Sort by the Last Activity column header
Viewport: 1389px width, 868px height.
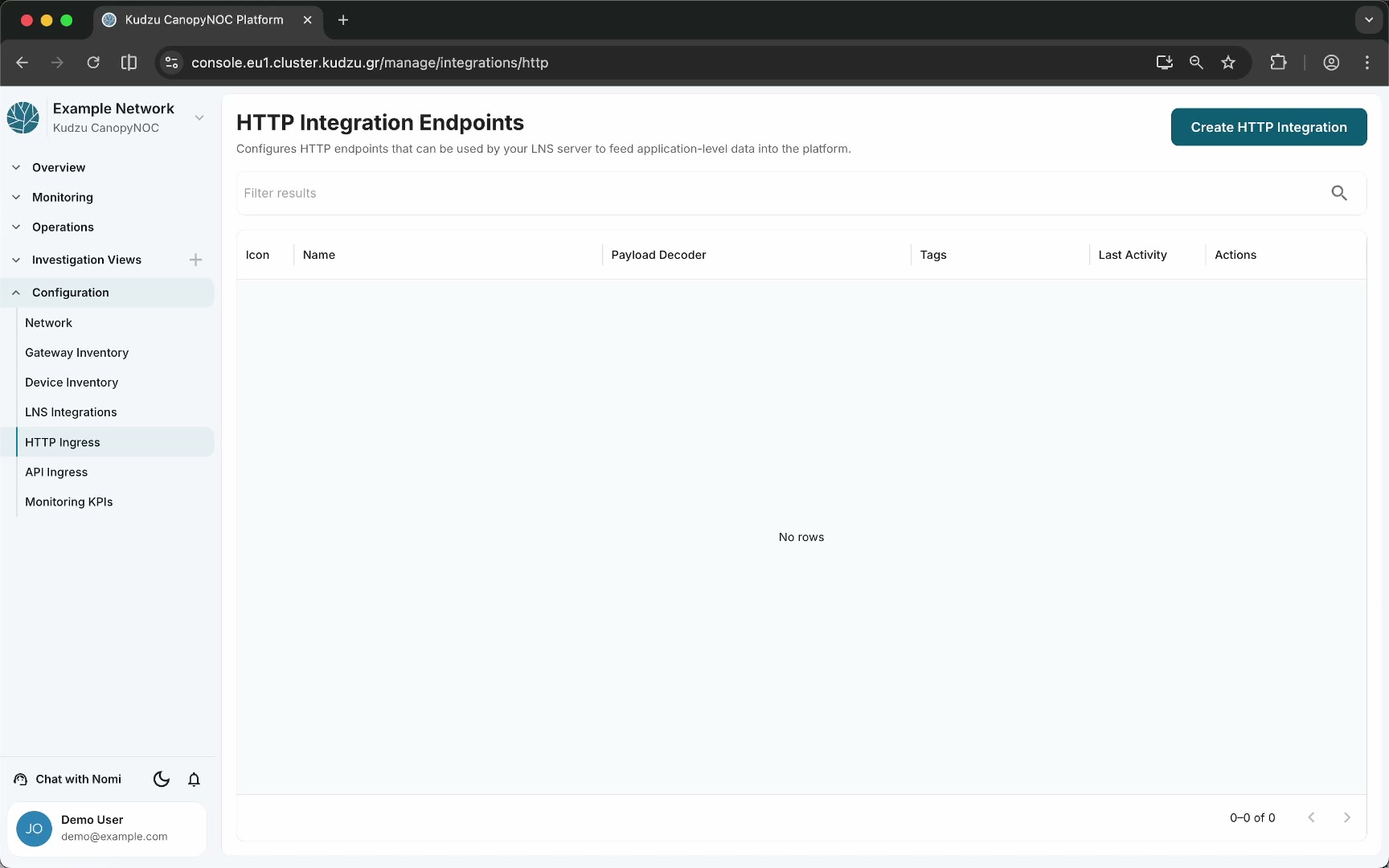click(x=1133, y=255)
